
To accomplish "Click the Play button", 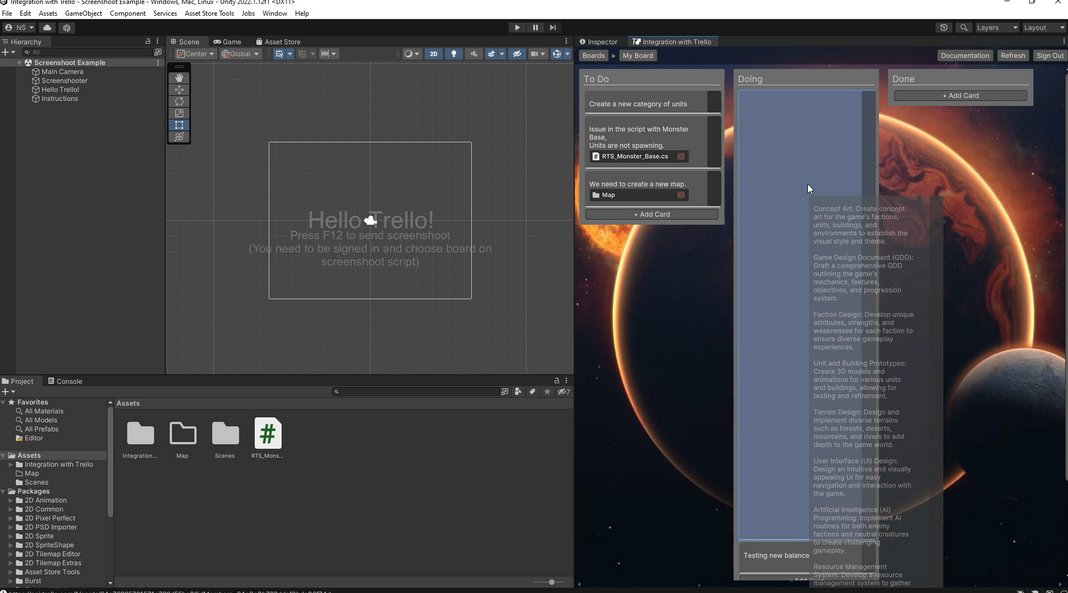I will 517,28.
